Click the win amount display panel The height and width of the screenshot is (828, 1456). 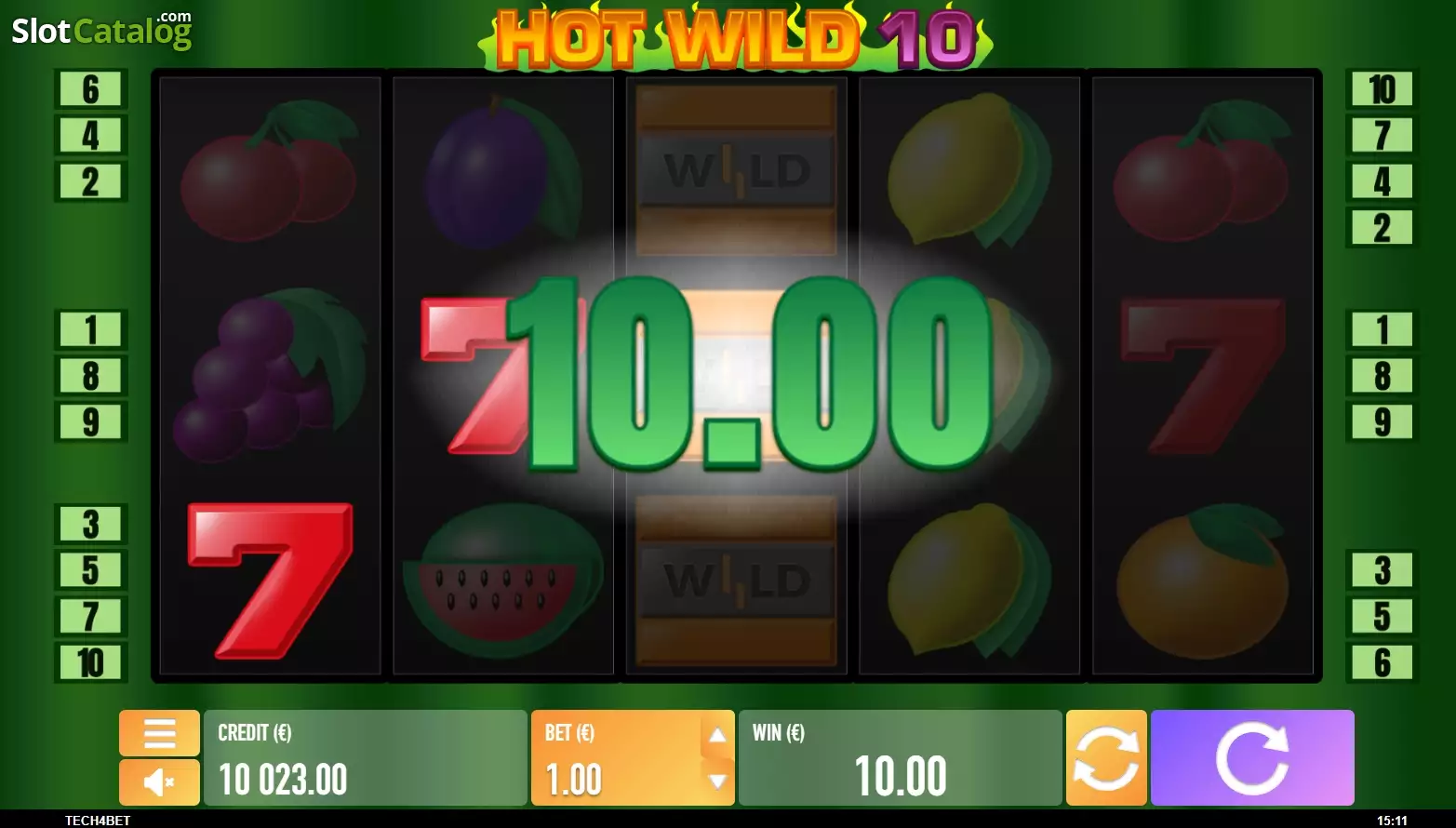(901, 757)
